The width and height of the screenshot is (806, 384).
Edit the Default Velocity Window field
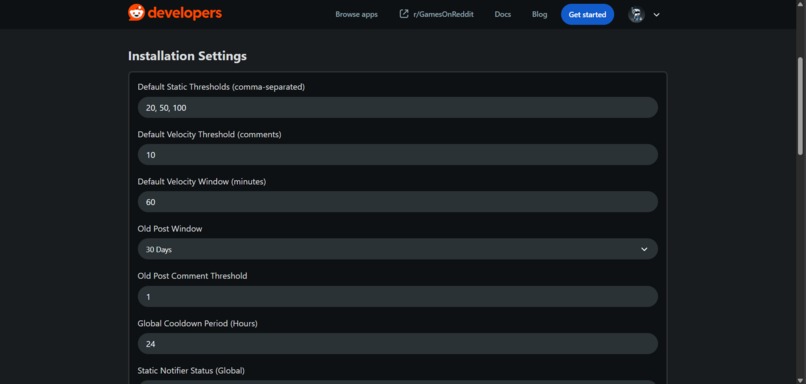point(397,202)
